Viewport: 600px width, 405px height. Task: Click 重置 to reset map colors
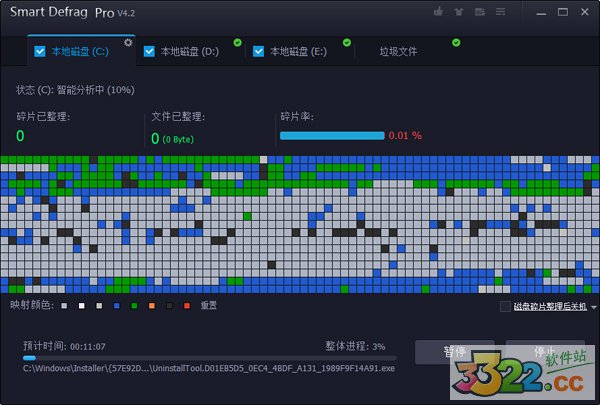[x=209, y=305]
